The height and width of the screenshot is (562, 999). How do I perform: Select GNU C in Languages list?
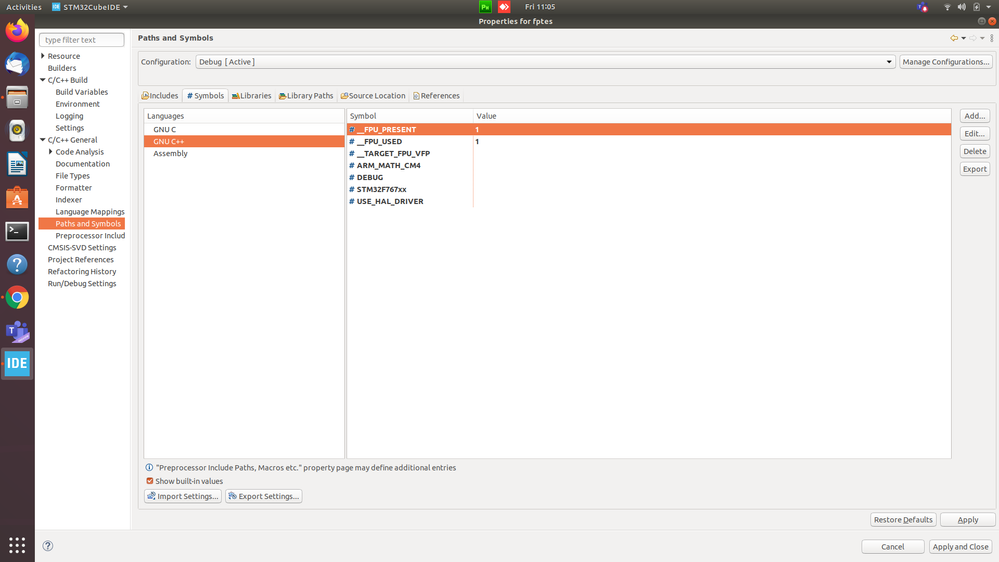(x=244, y=129)
